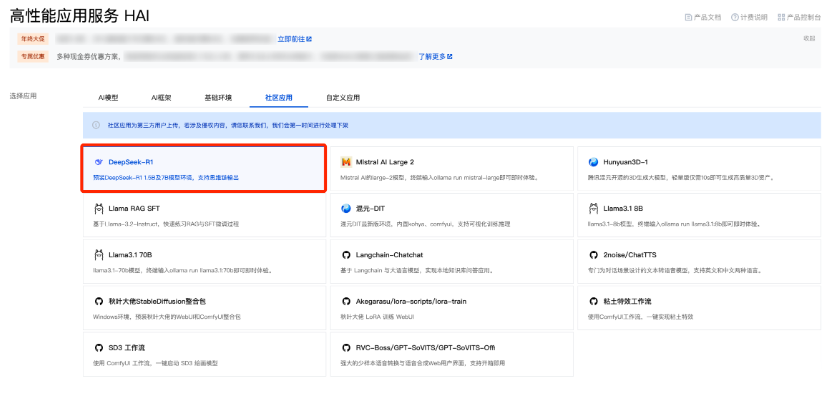Click the 粘土特效工作流 title text

(x=627, y=301)
